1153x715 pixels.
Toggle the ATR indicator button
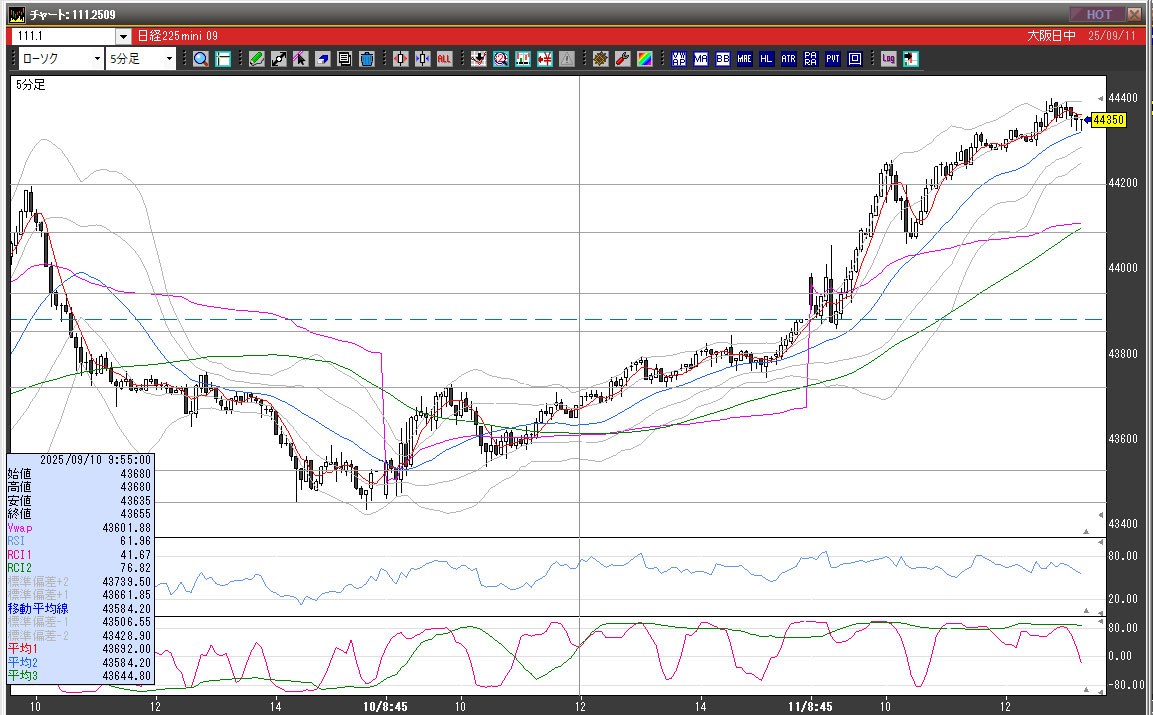point(788,59)
